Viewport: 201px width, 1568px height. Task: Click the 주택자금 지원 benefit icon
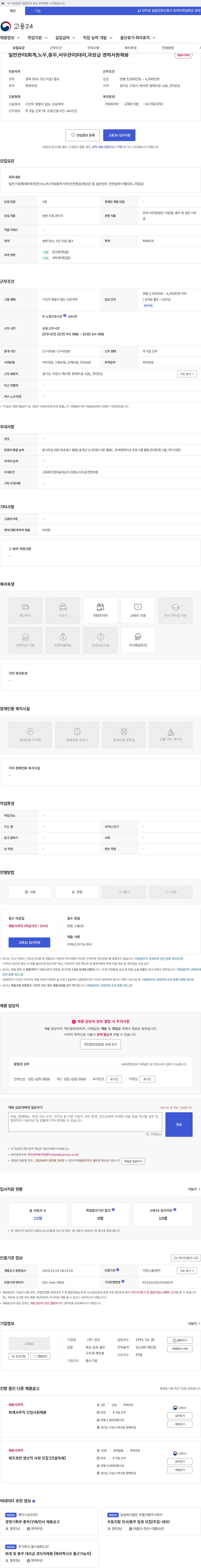(26, 640)
